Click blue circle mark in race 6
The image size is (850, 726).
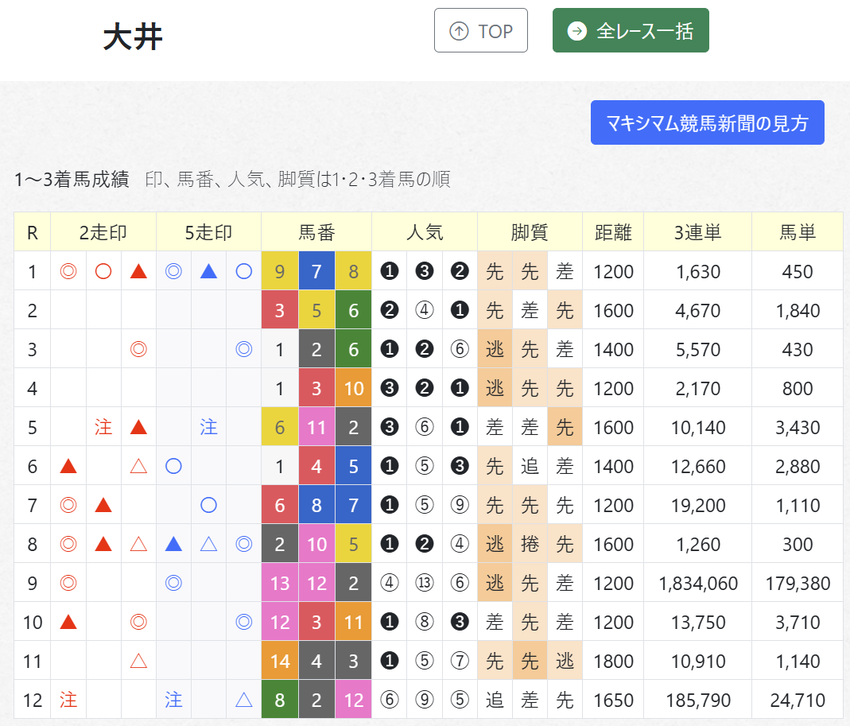tap(173, 466)
